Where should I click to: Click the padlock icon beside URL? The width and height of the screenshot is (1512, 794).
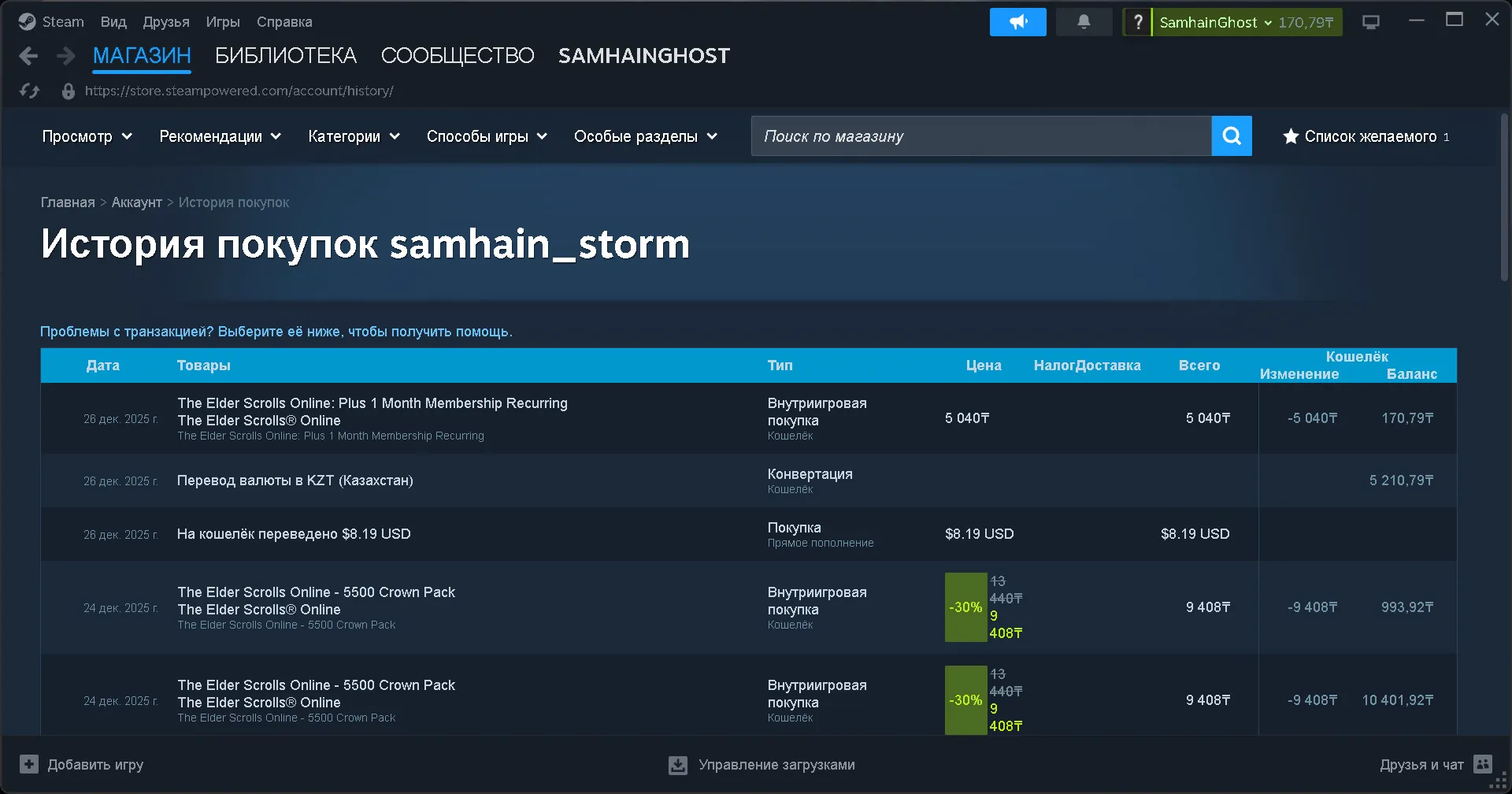point(69,91)
